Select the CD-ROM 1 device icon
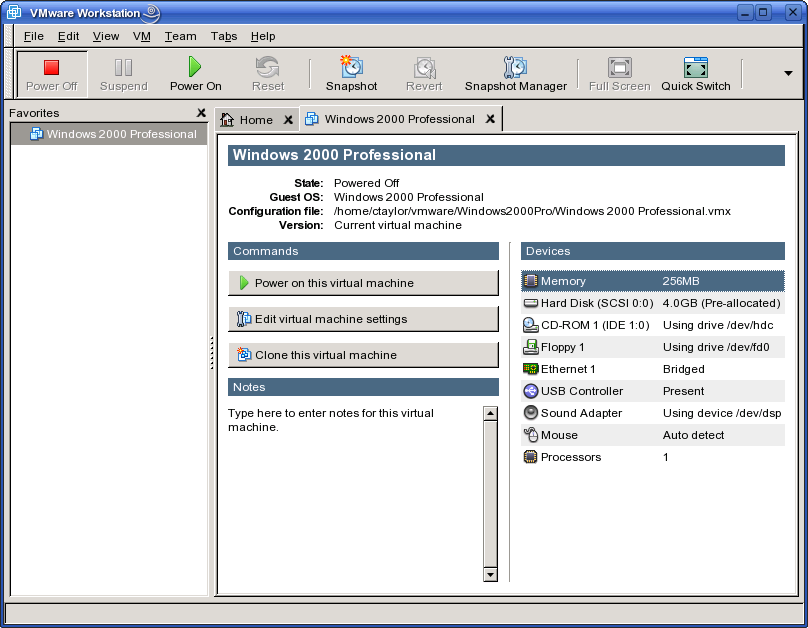Viewport: 808px width, 628px height. click(x=530, y=325)
